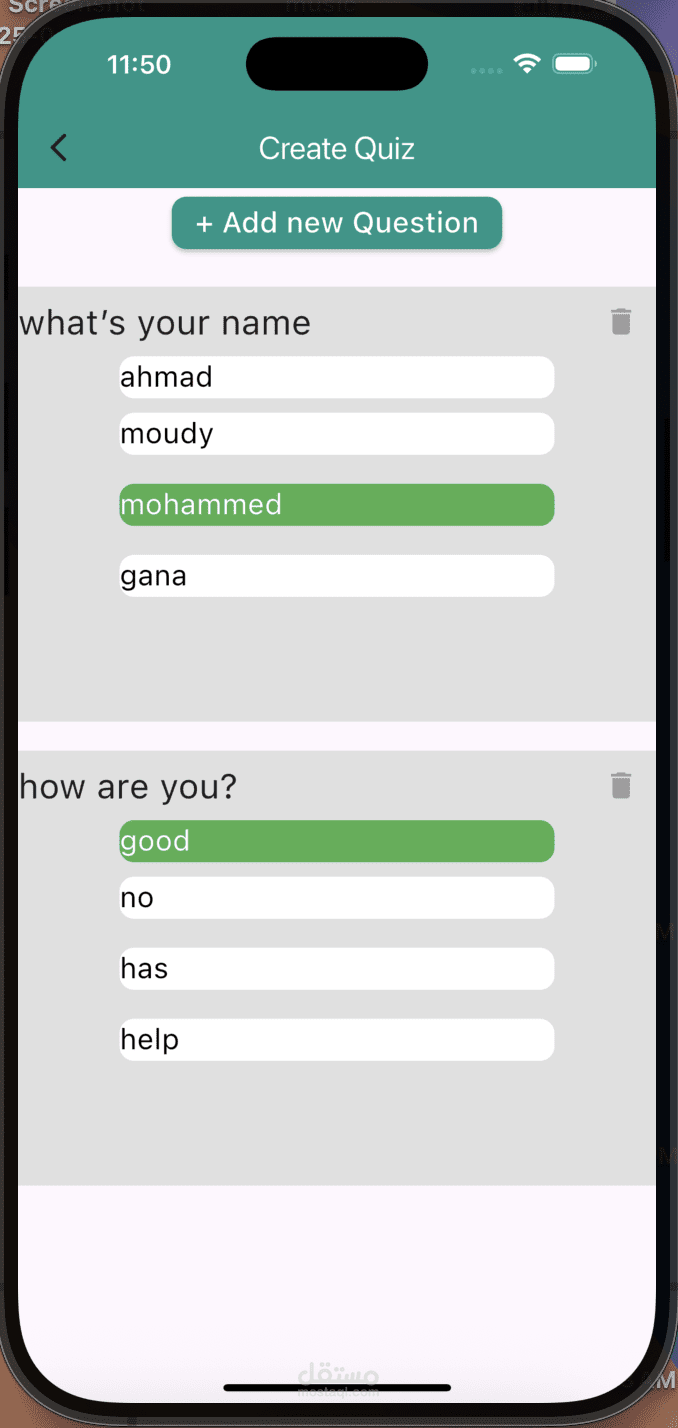The image size is (678, 1428).
Task: Tap the Create Quiz title
Action: click(x=337, y=149)
